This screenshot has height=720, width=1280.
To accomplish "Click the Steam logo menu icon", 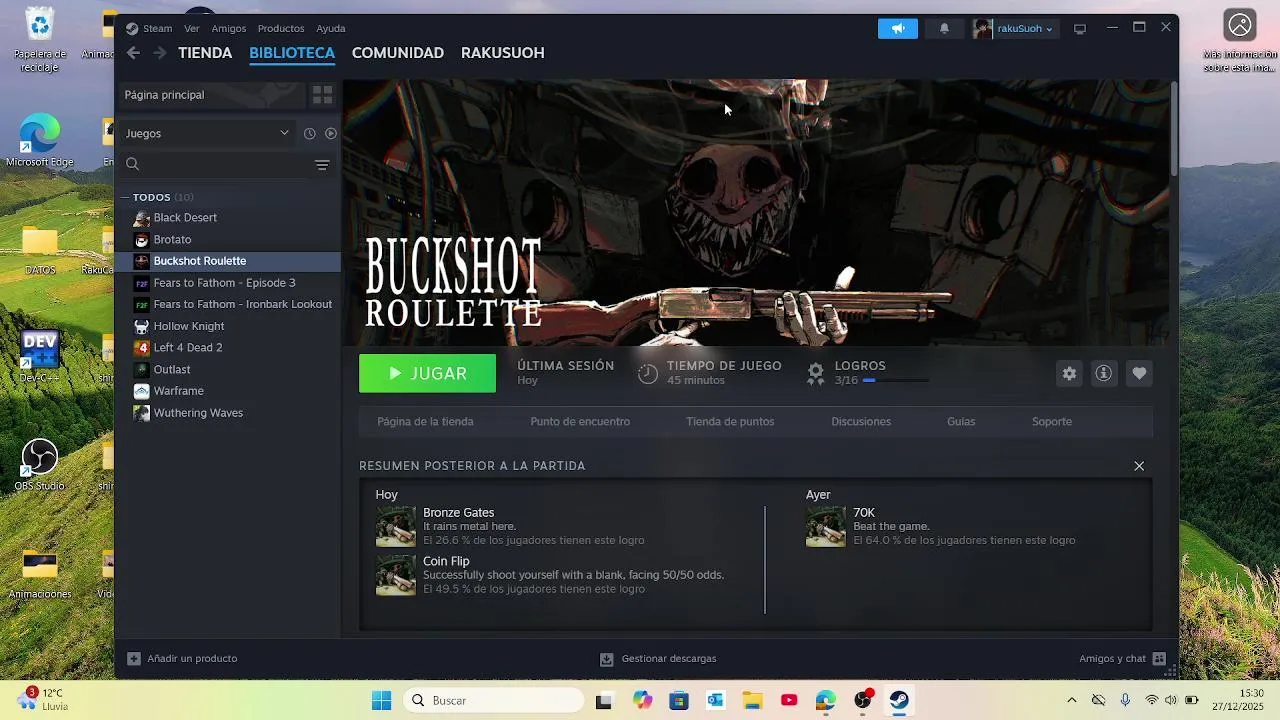I will coord(132,28).
